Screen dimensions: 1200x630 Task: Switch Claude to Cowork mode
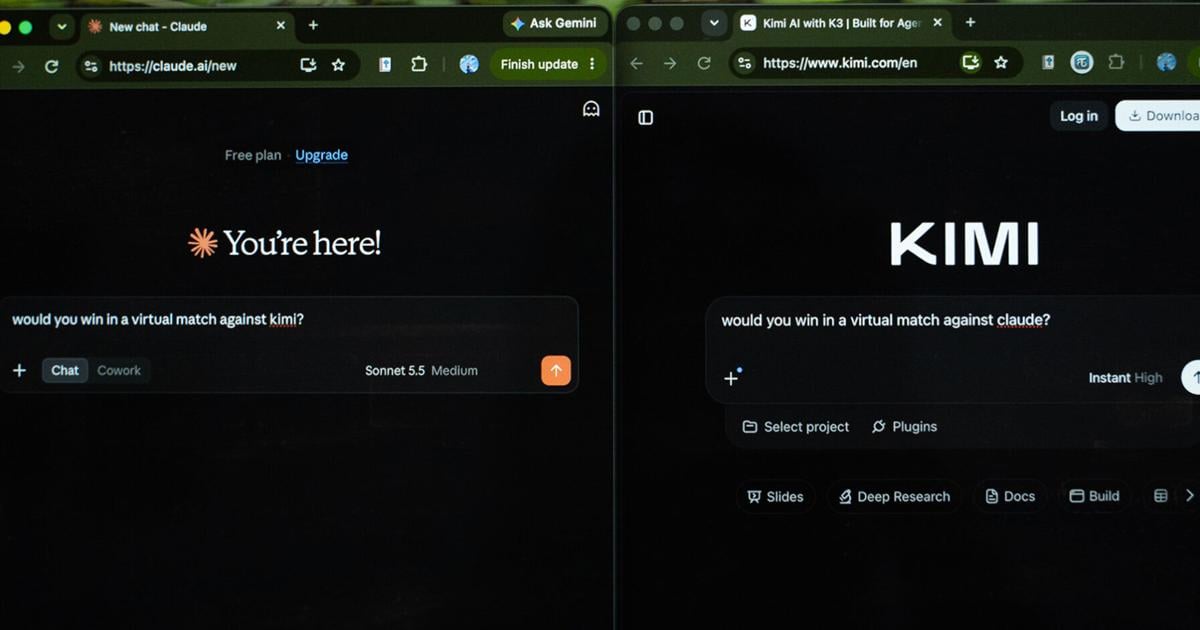119,370
